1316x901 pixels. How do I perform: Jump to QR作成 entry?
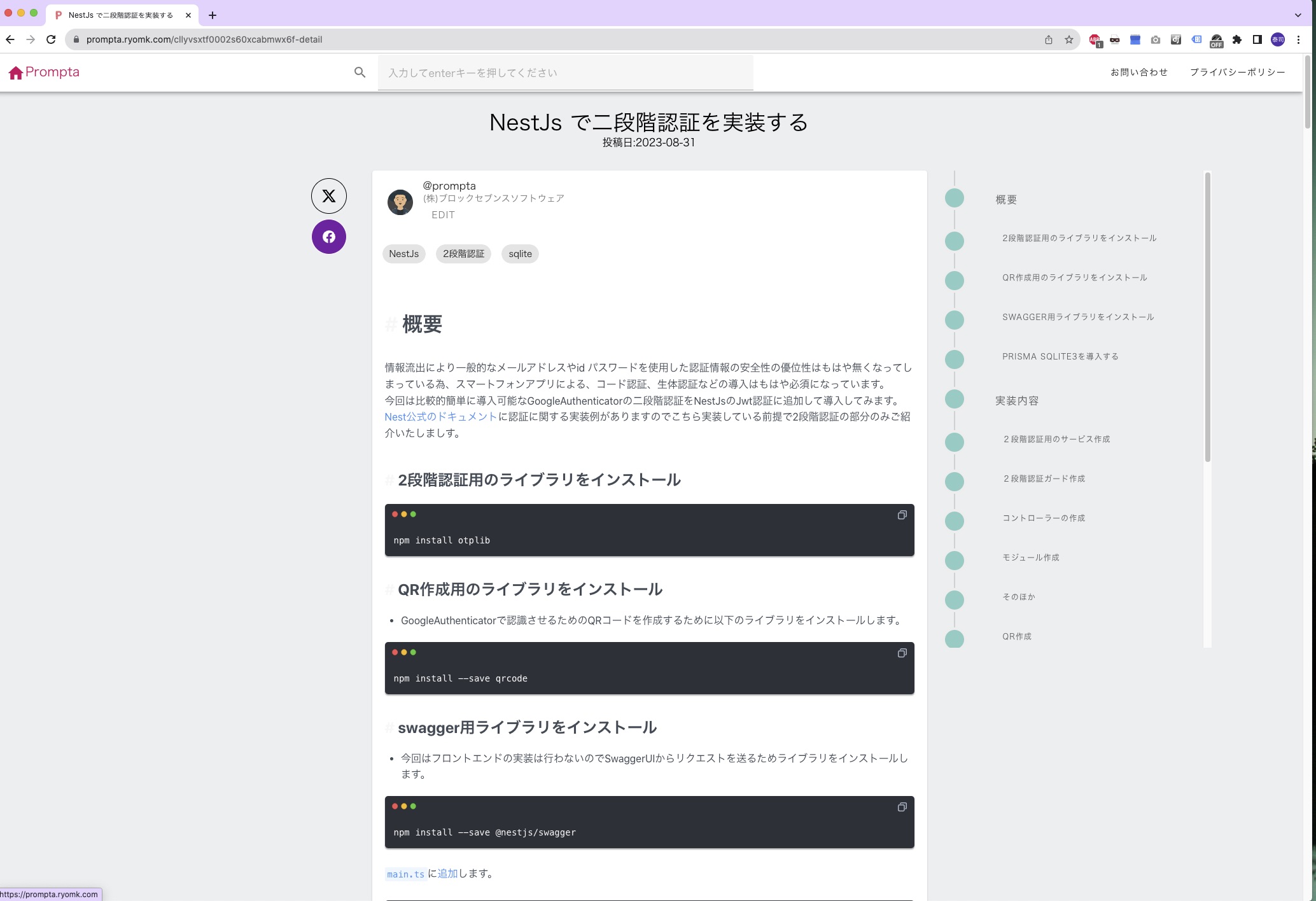pyautogui.click(x=1017, y=636)
